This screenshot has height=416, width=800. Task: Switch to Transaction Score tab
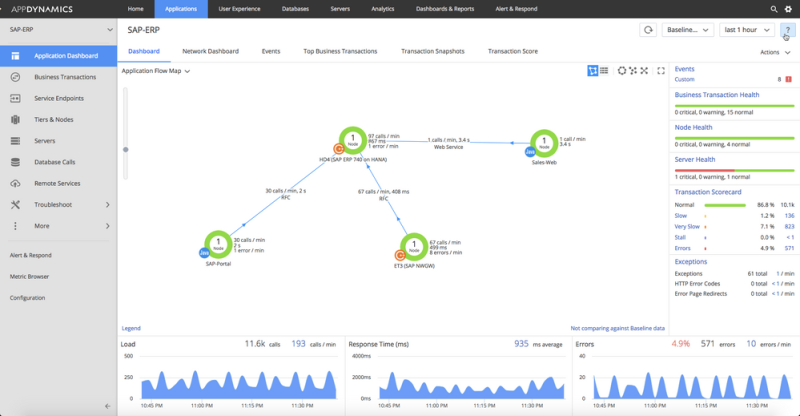click(513, 51)
